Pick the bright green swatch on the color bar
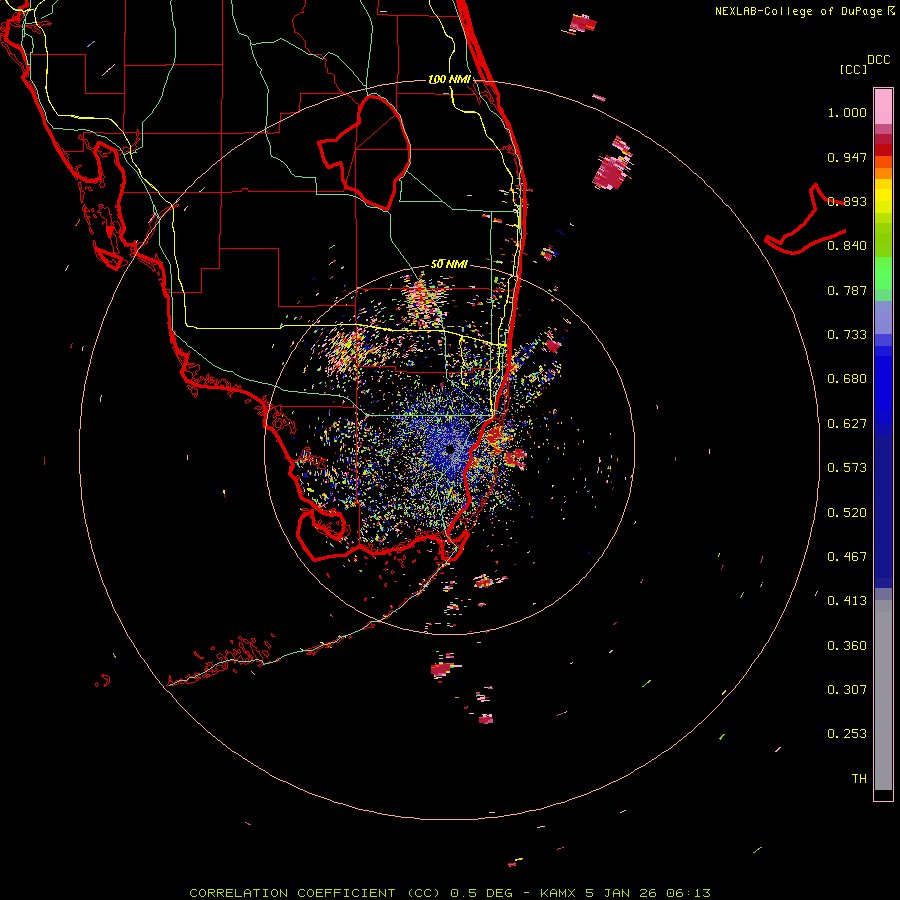Screen dimensions: 900x900 pos(883,273)
